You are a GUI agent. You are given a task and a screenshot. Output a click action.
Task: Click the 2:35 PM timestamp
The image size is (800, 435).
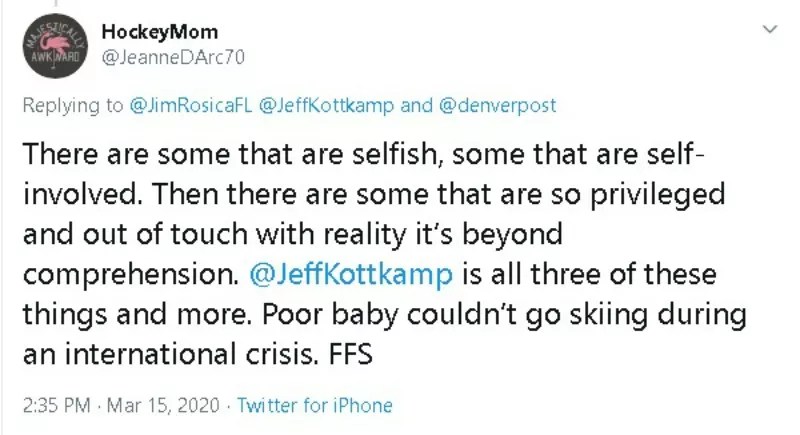point(54,406)
